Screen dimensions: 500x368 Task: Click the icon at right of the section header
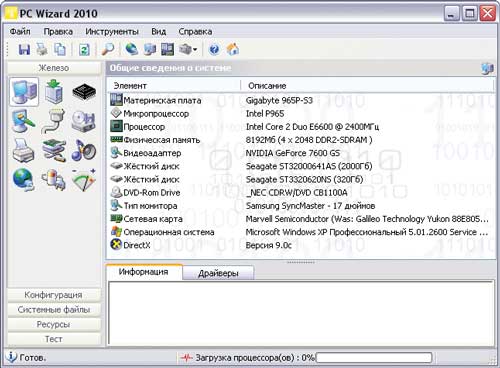487,68
